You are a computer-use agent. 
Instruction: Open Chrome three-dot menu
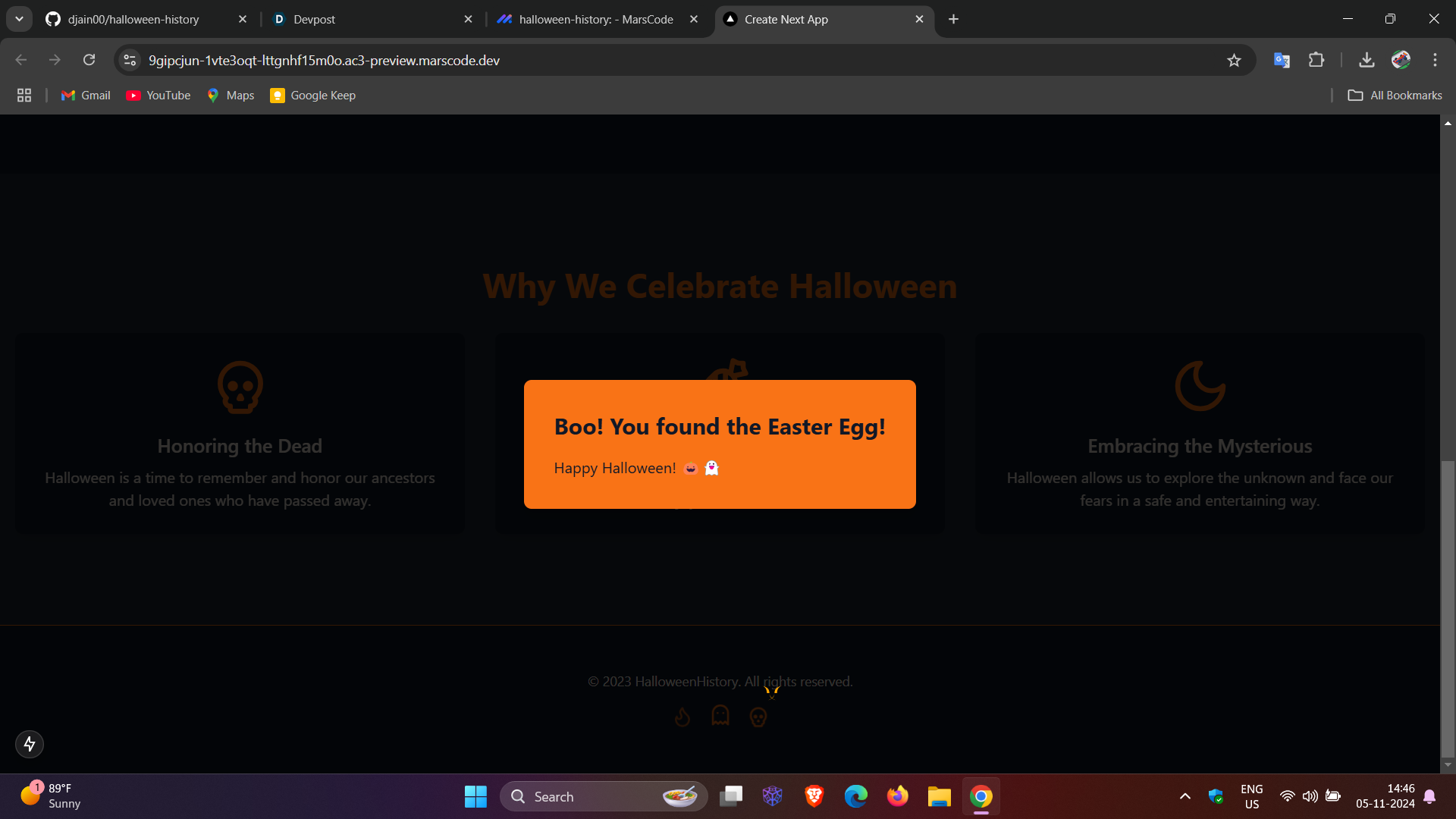pos(1435,61)
